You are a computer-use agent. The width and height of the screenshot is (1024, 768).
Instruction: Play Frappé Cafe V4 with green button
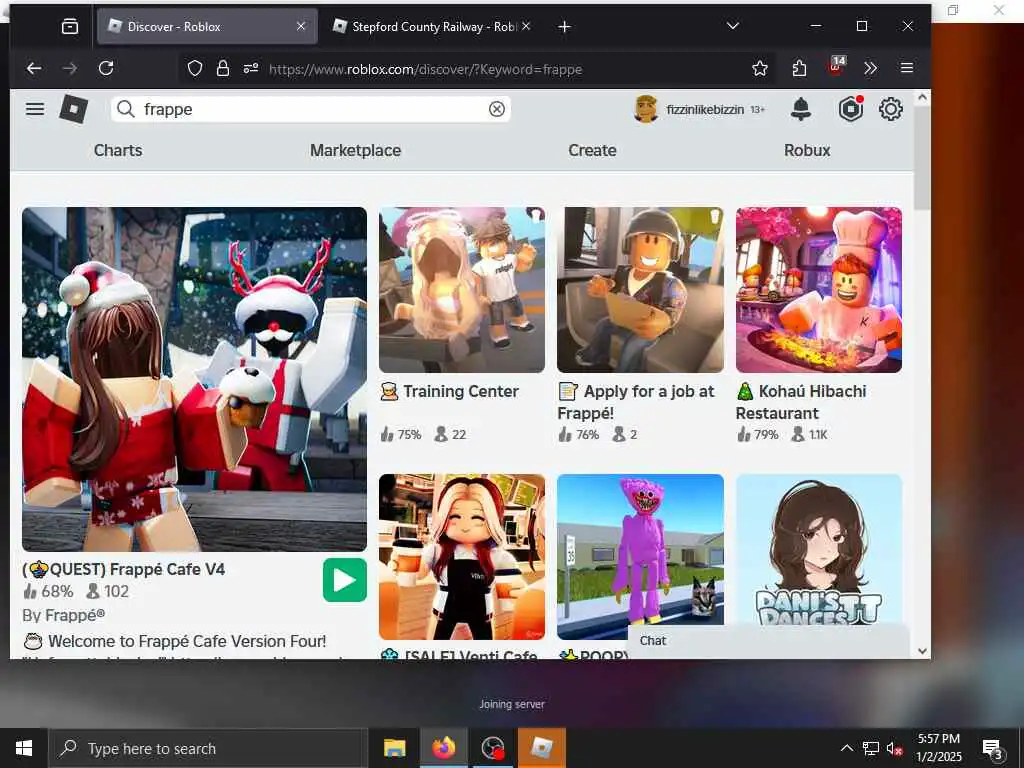click(345, 580)
